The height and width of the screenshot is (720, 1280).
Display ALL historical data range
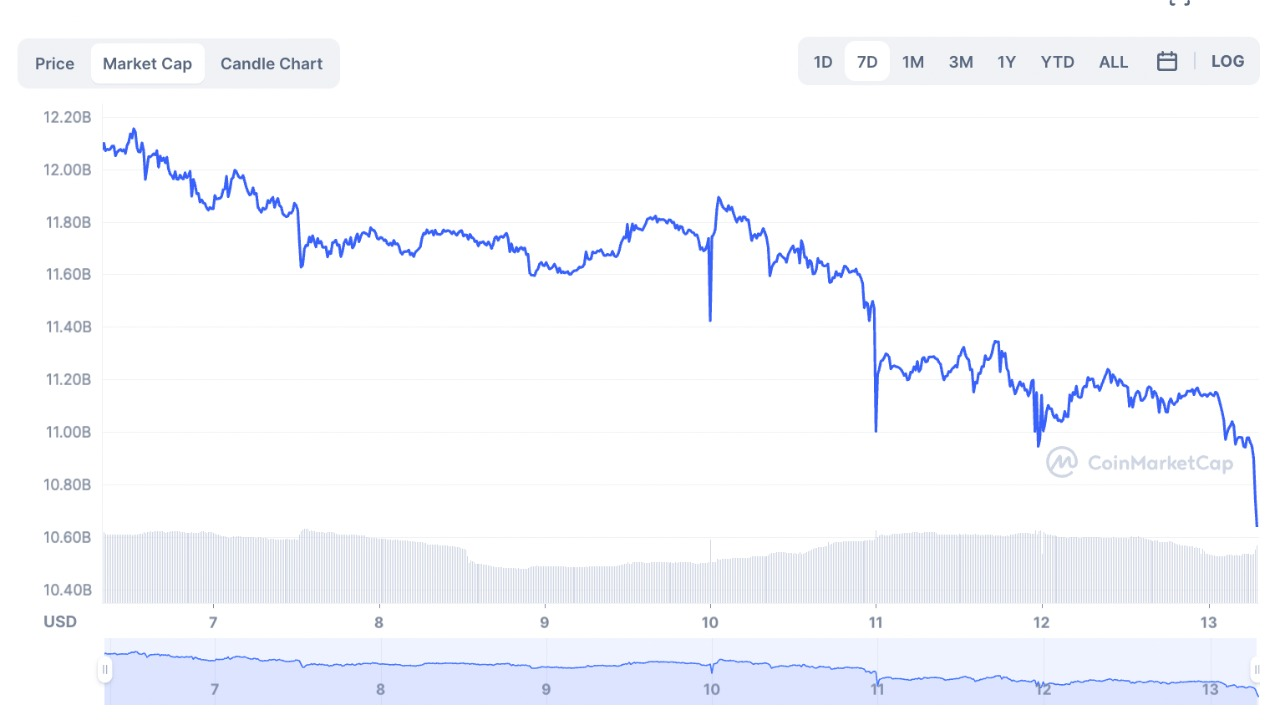point(1113,62)
